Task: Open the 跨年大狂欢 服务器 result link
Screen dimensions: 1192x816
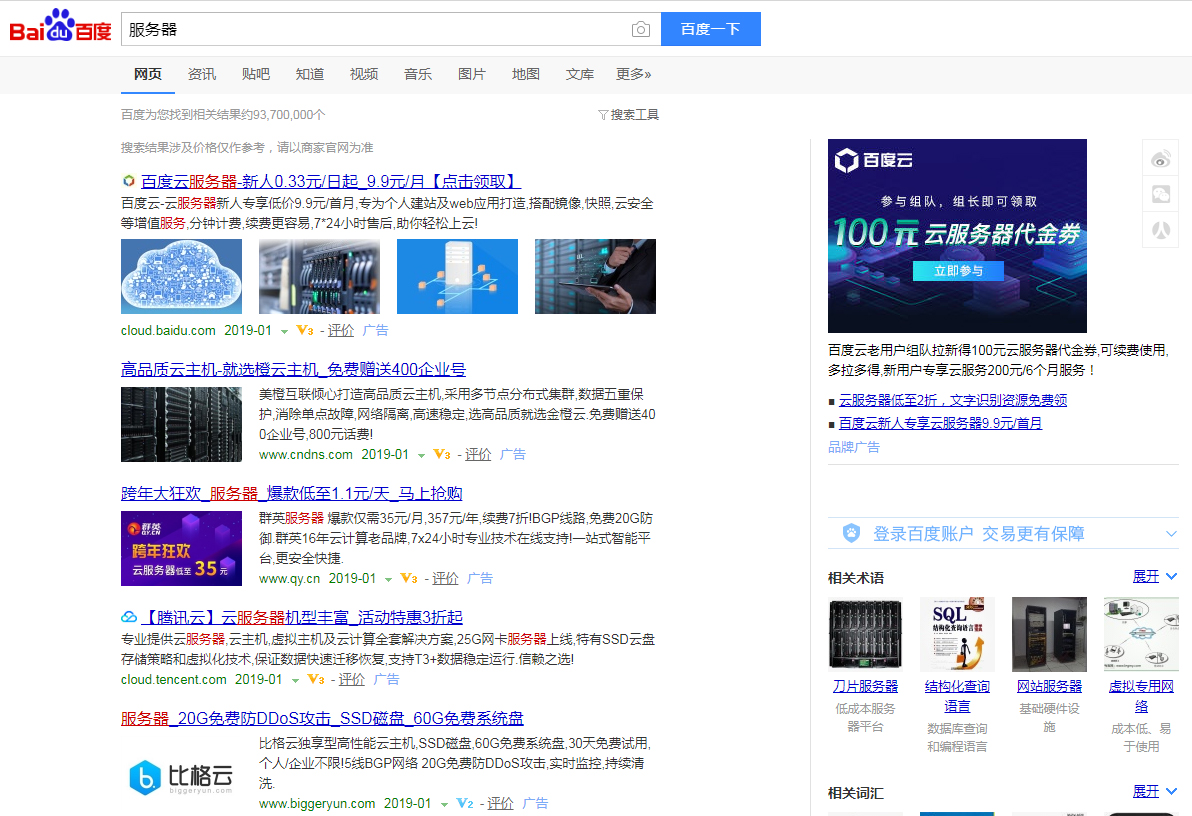Action: click(292, 494)
